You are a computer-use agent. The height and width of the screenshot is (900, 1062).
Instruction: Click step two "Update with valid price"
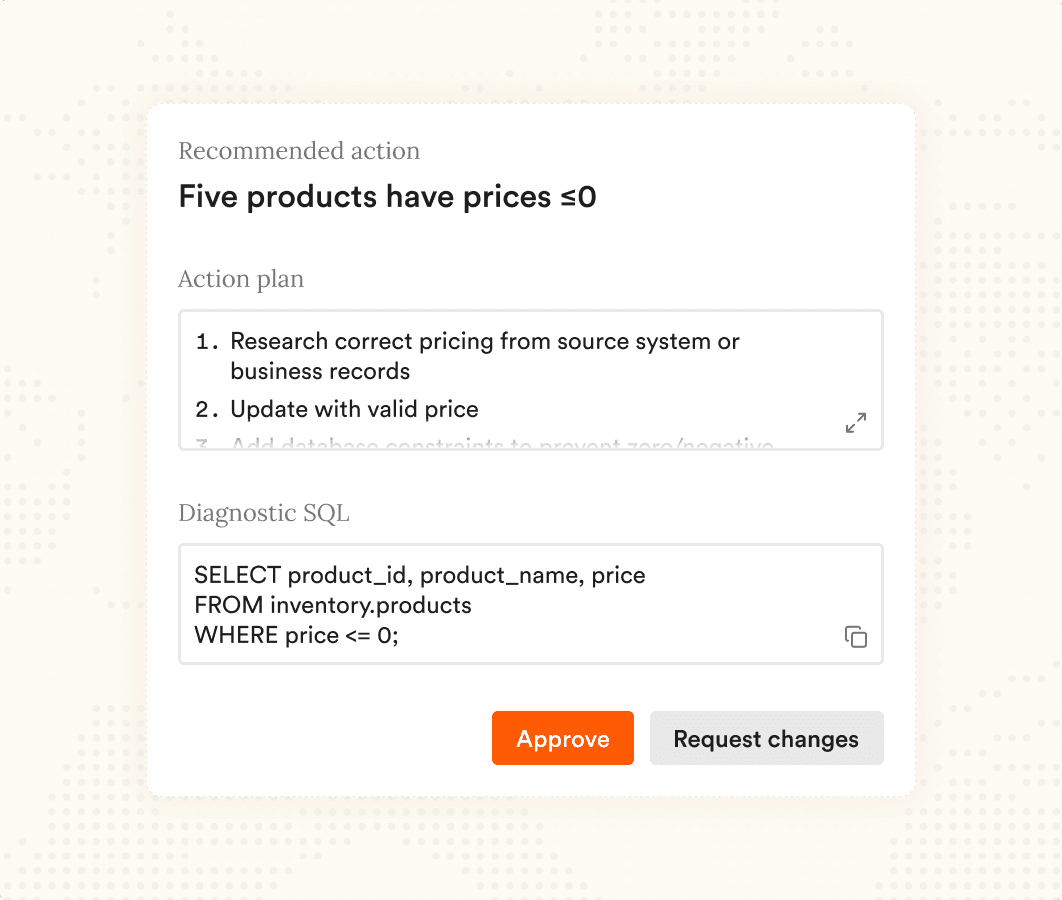pyautogui.click(x=354, y=409)
